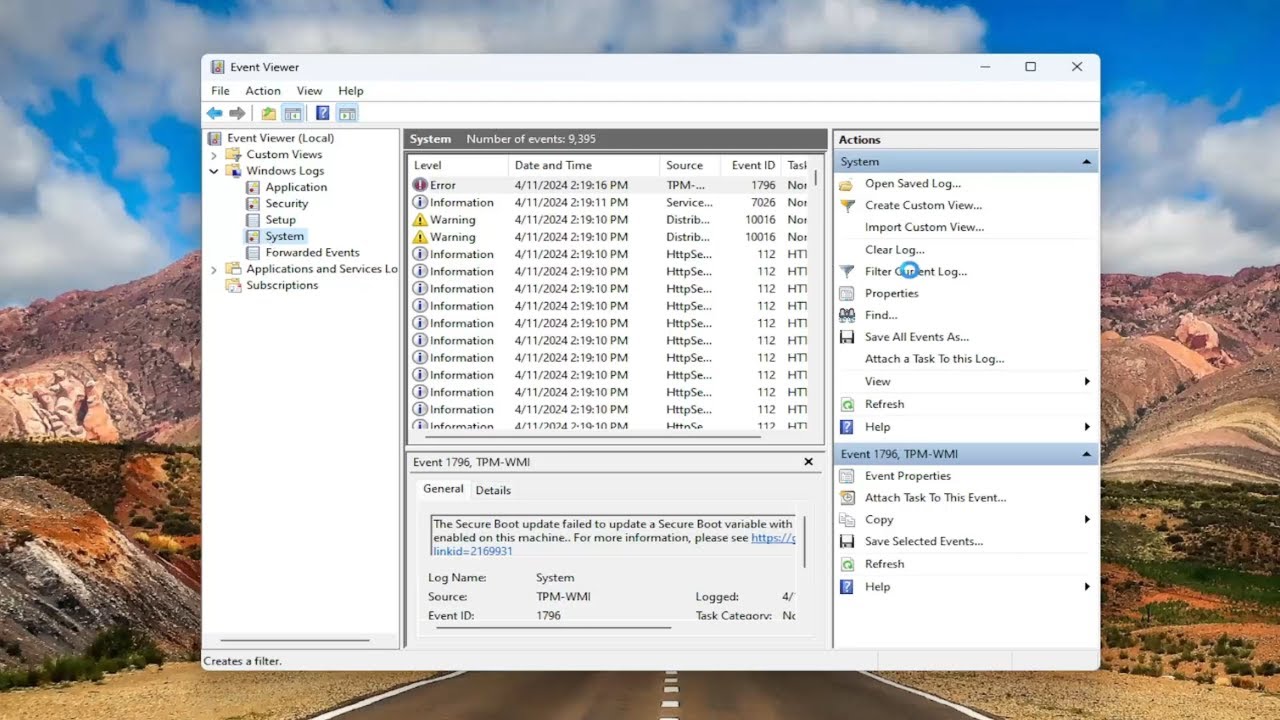This screenshot has width=1280, height=720.
Task: Click the Subscriptions icon in the tree
Action: (x=233, y=286)
